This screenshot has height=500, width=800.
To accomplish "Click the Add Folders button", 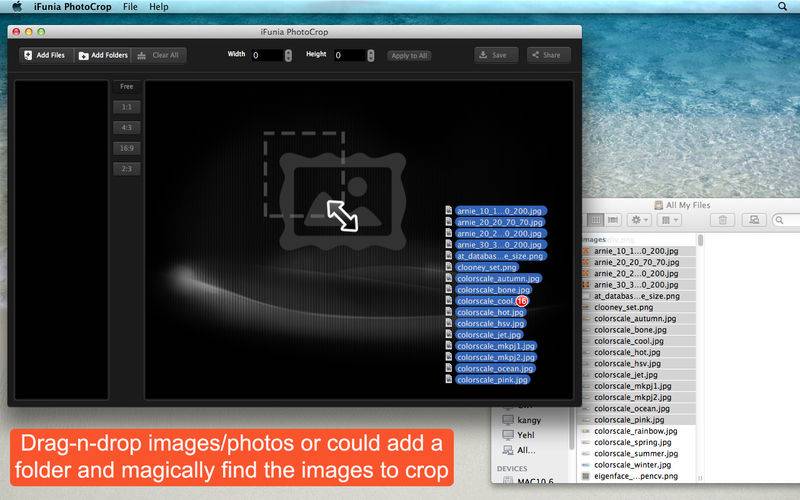I will pyautogui.click(x=103, y=55).
